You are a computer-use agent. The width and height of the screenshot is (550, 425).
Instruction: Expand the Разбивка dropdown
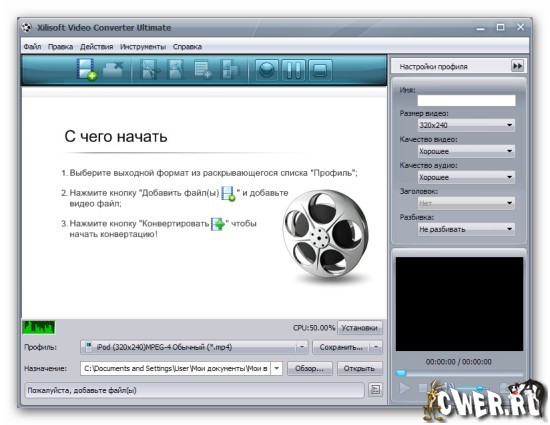pos(466,229)
